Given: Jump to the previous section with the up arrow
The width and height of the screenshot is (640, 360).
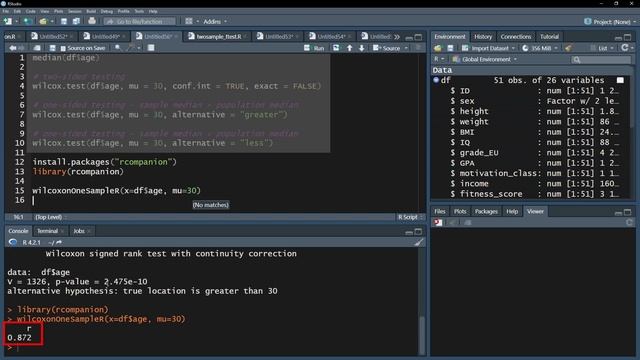Looking at the screenshot, I should coord(349,48).
